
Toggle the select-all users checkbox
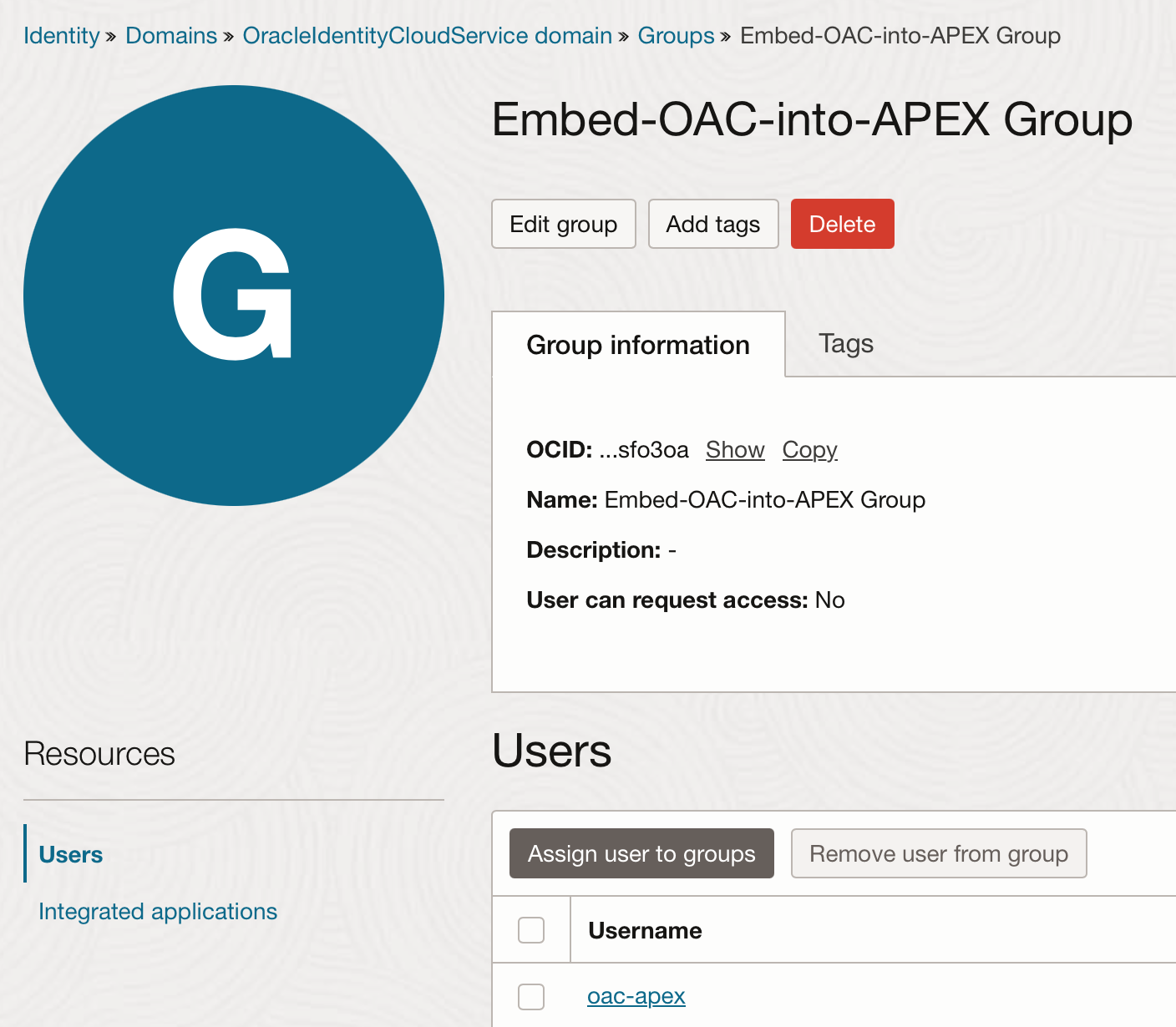tap(531, 930)
